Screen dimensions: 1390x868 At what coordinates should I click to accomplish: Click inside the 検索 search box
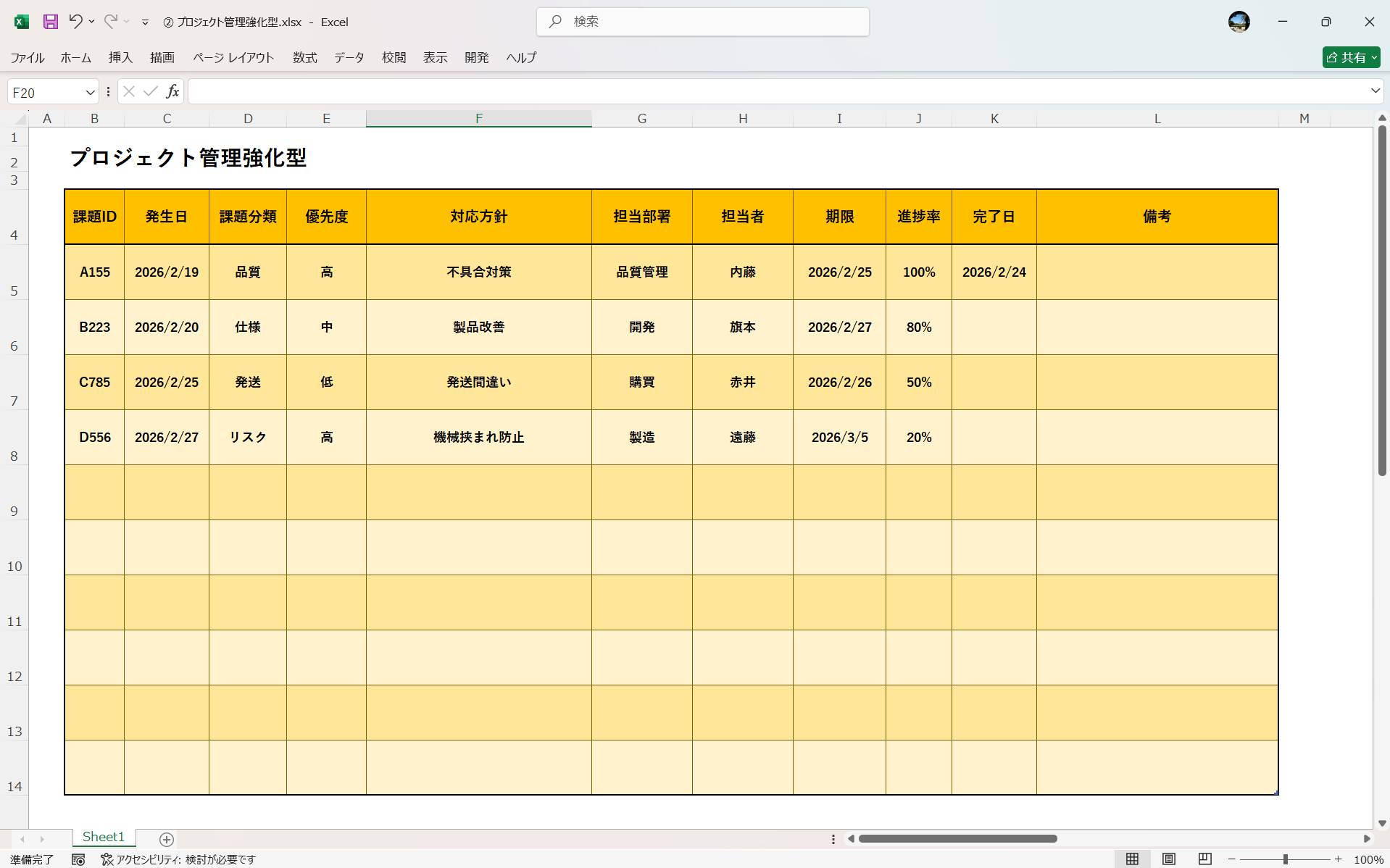tap(702, 22)
